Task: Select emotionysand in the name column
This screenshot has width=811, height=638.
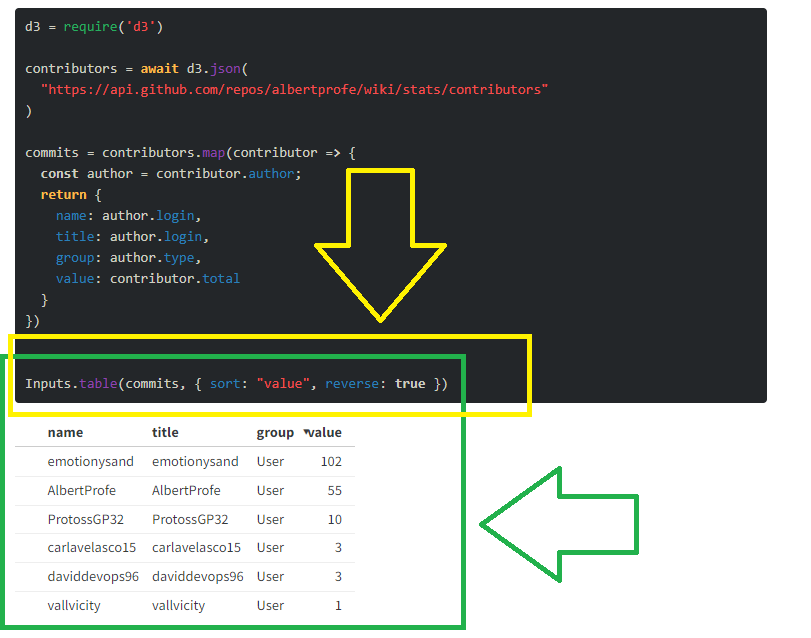Action: 91,462
